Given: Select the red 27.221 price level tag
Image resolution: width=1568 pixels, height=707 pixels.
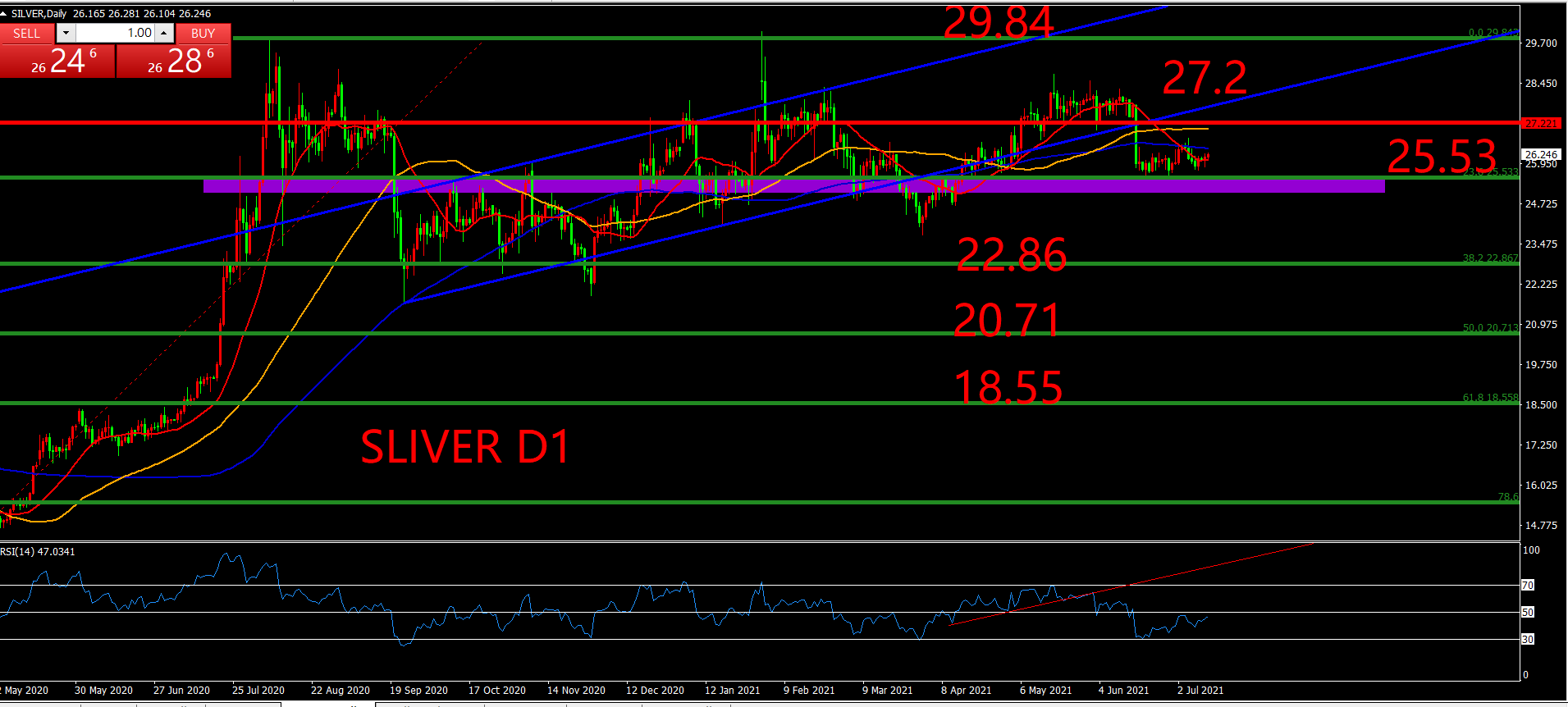Looking at the screenshot, I should click(x=1541, y=123).
